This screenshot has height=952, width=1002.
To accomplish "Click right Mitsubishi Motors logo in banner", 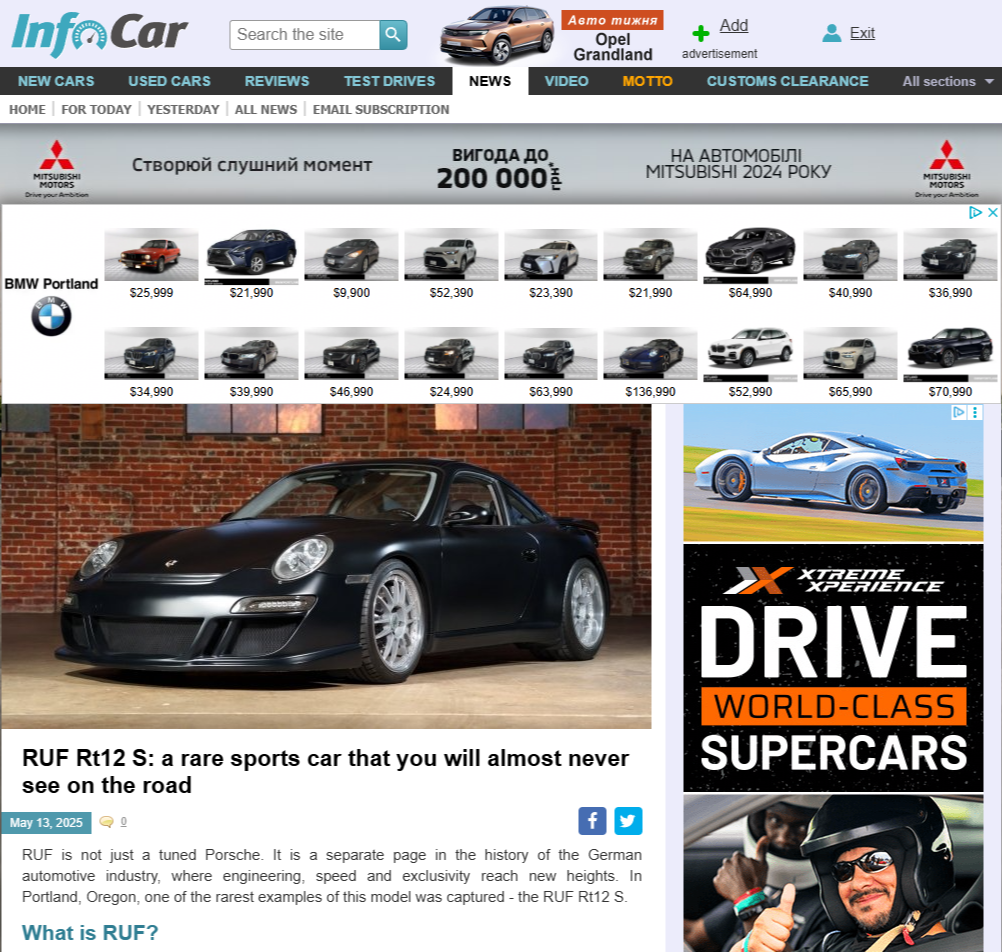I will tap(946, 169).
